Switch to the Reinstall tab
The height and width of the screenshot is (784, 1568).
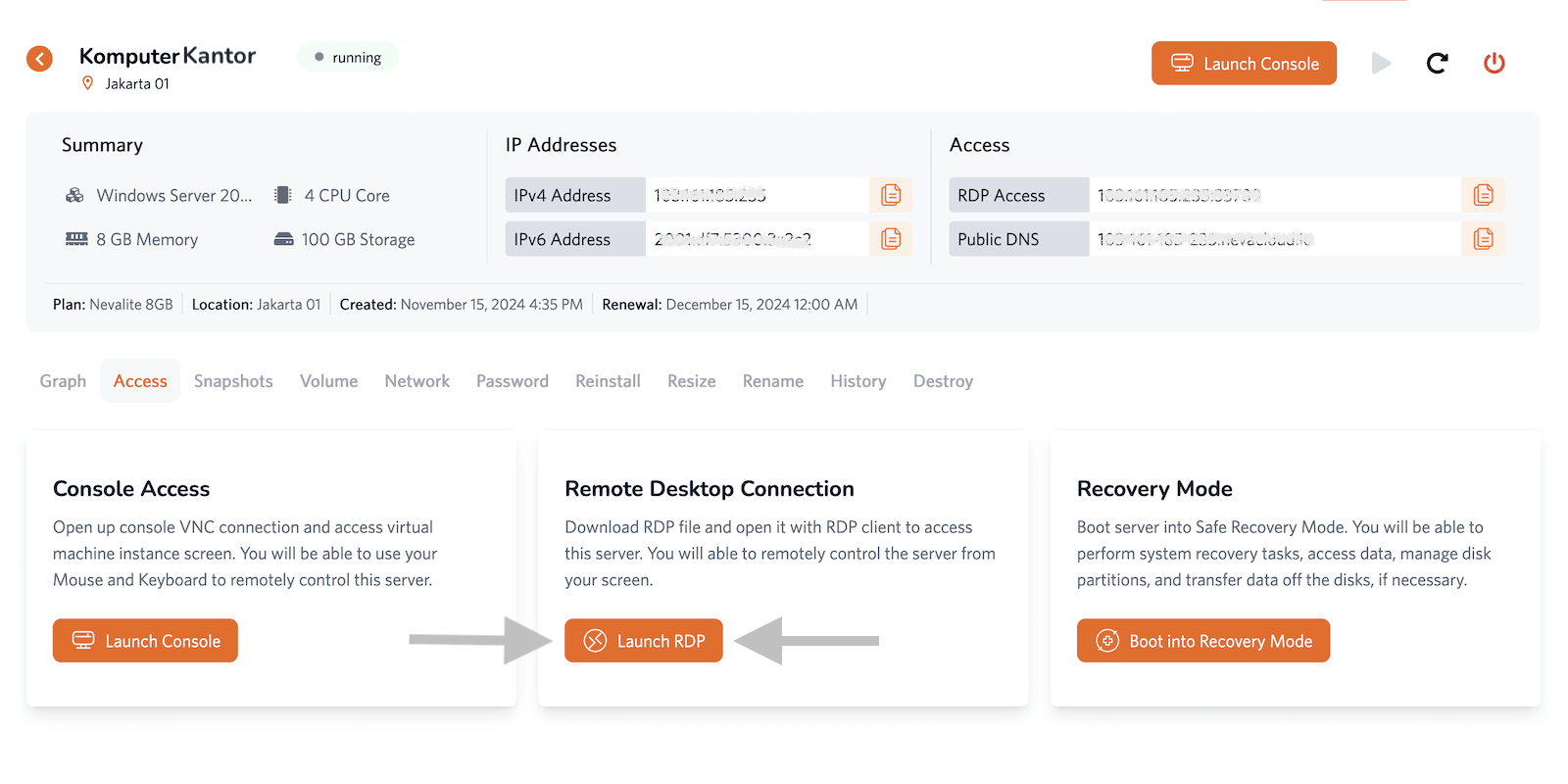coord(608,381)
